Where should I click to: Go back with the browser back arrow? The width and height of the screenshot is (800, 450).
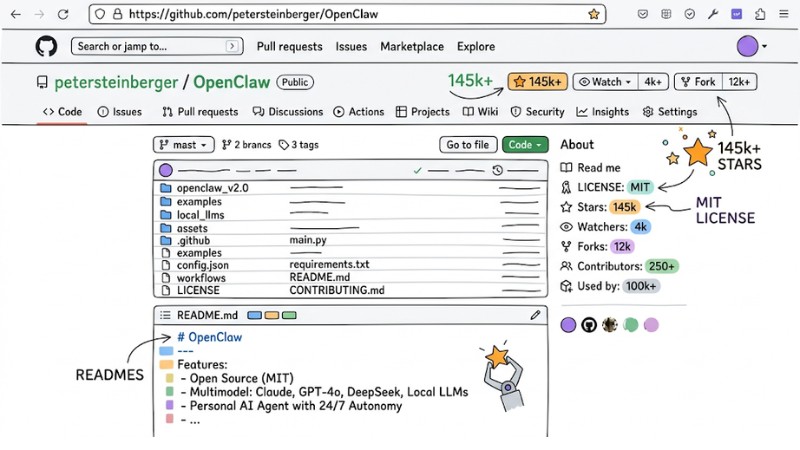coord(16,14)
